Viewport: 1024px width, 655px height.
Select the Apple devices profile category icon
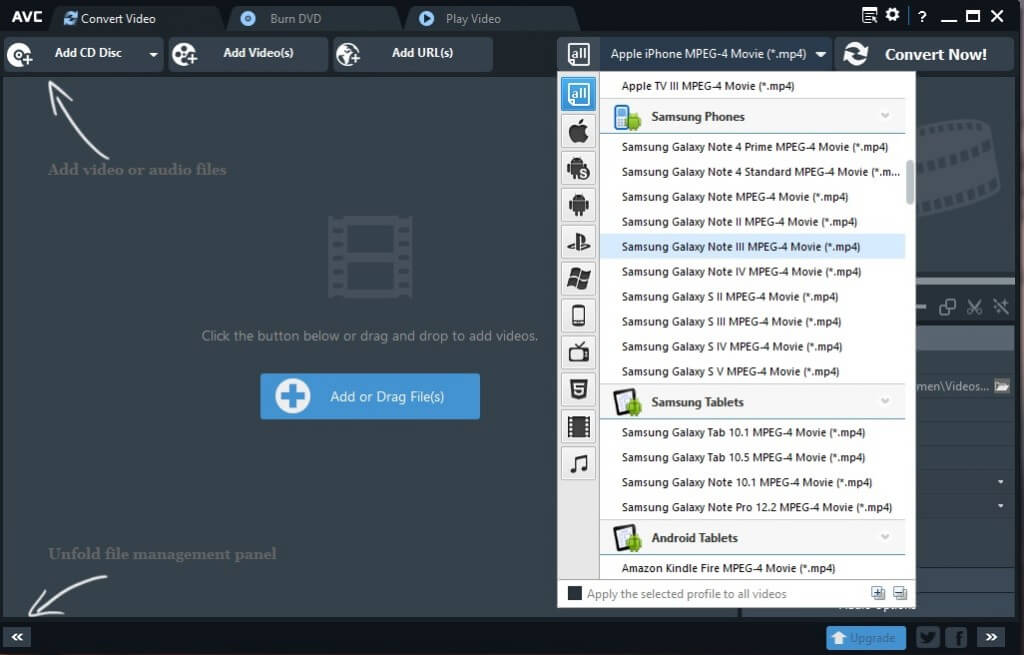579,130
